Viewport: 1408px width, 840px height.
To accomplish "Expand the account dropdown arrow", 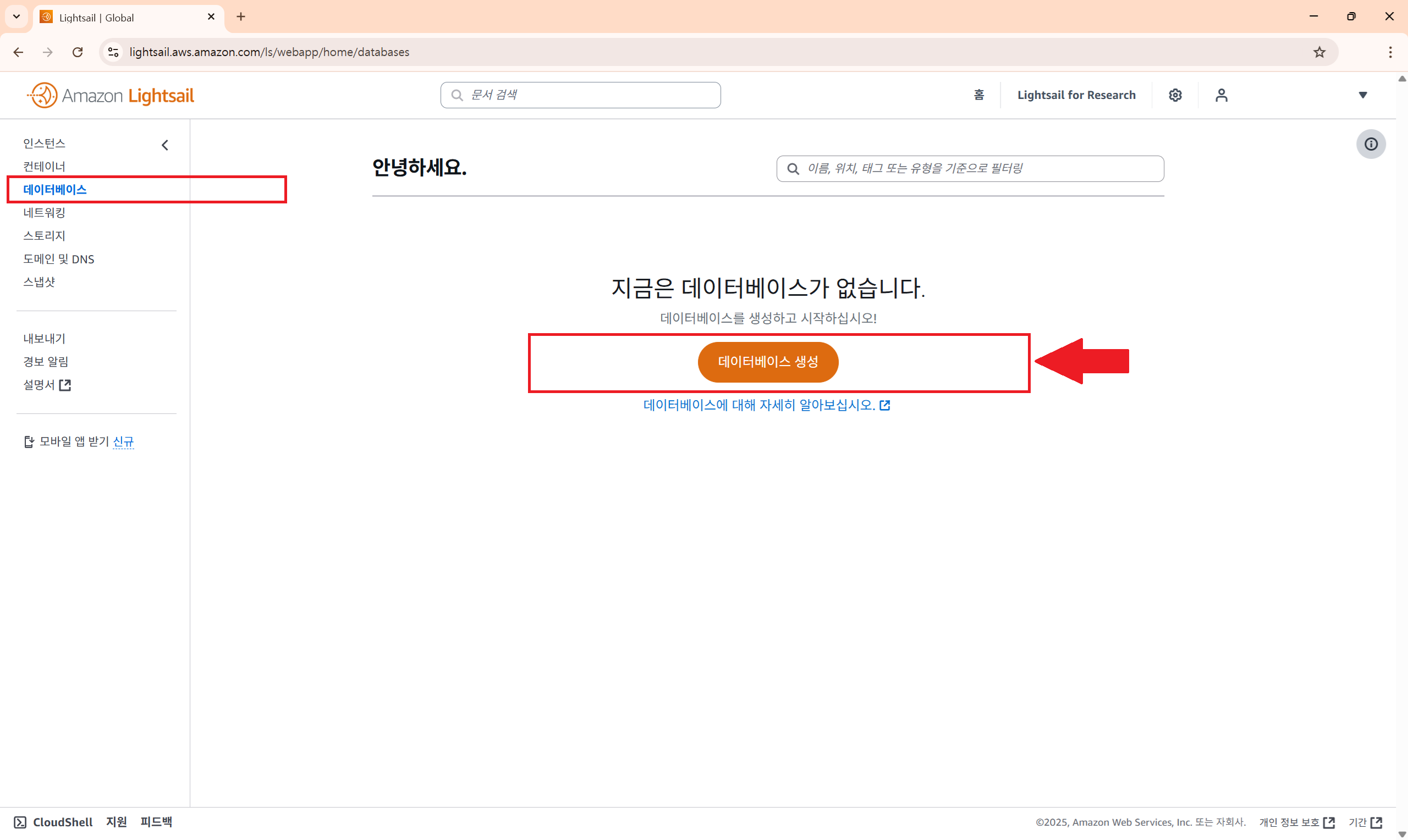I will [1363, 95].
